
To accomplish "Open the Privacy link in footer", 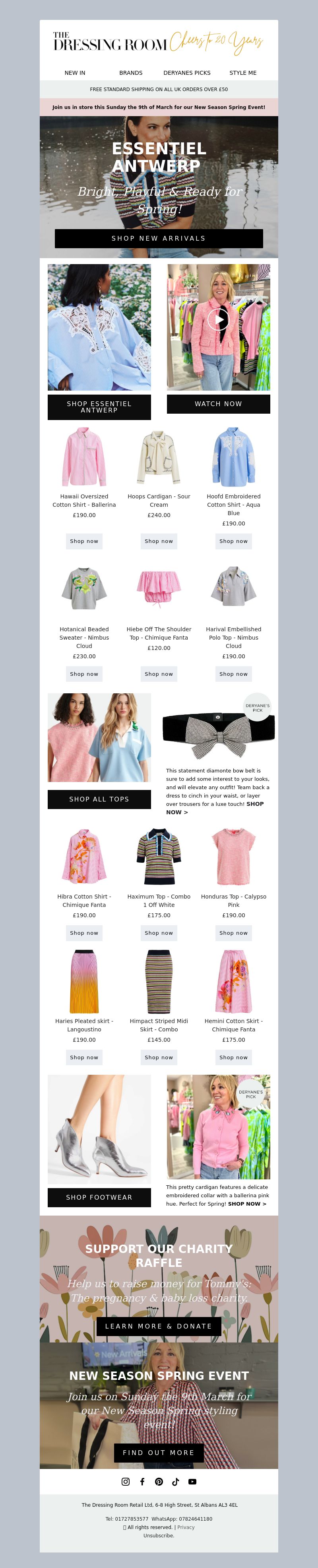I will pyautogui.click(x=186, y=1527).
